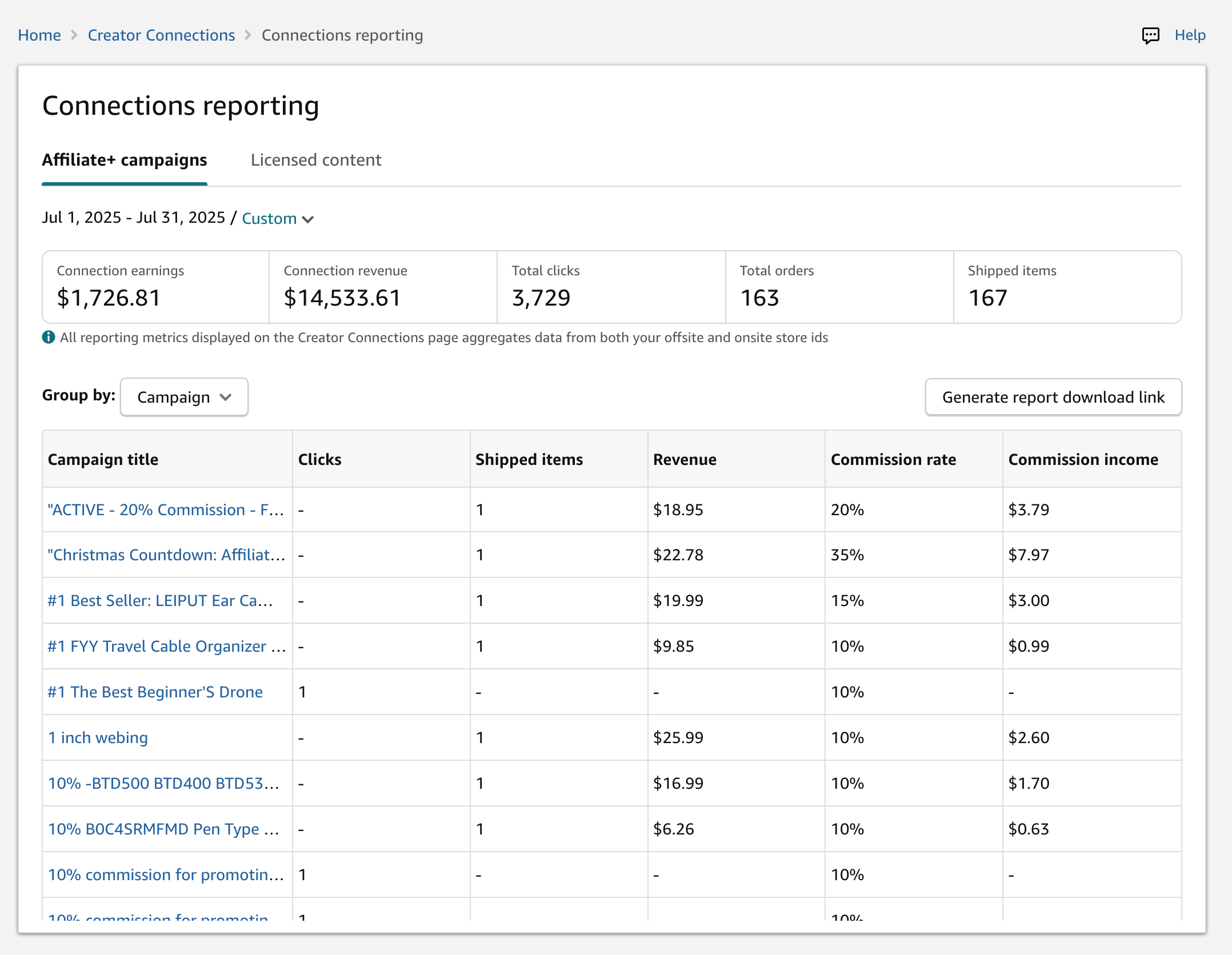Click the chat feedback icon near Help

point(1150,35)
